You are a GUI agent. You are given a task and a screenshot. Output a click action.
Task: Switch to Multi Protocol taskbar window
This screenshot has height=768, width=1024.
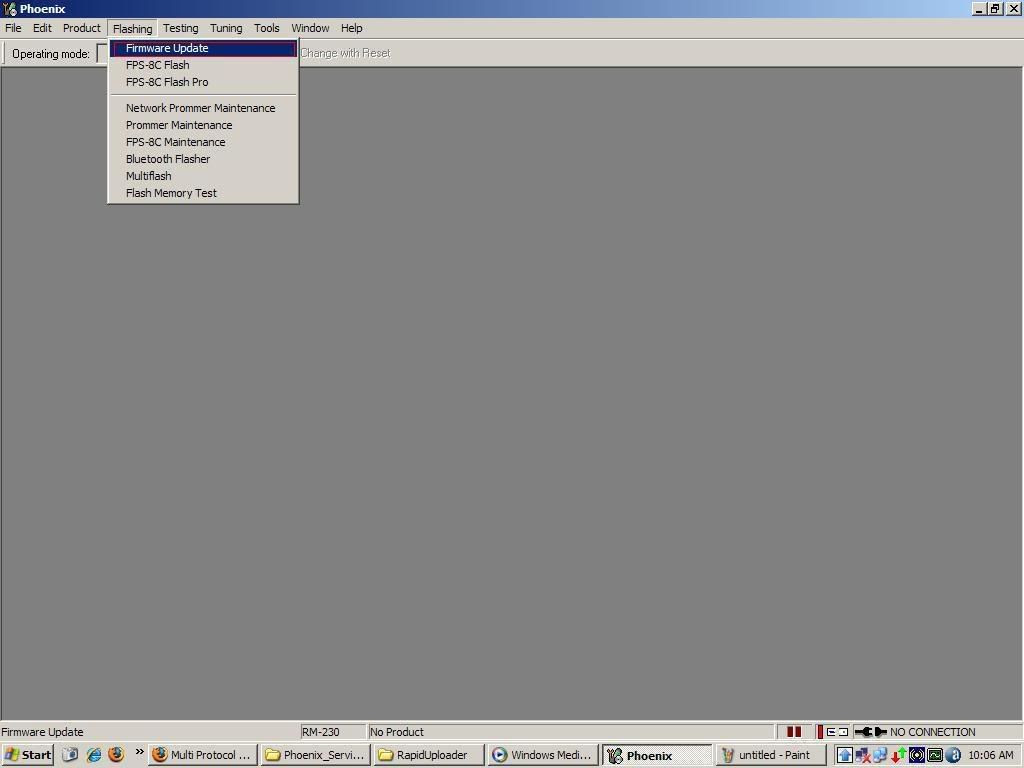click(x=203, y=755)
